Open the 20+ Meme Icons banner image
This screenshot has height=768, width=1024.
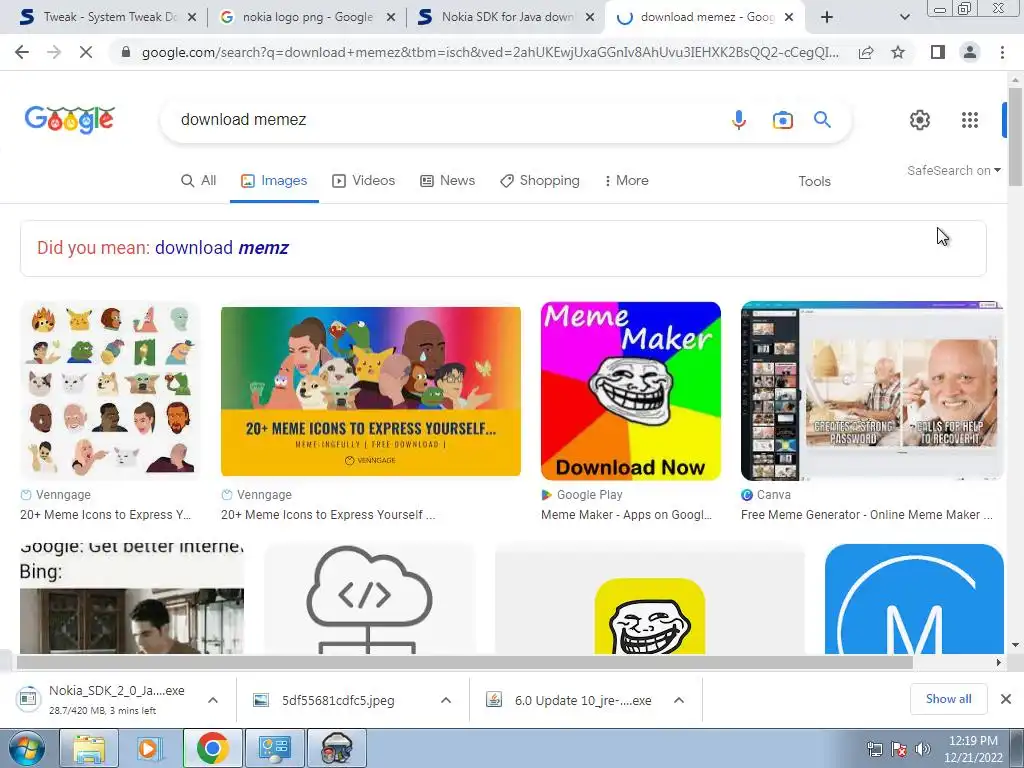371,391
